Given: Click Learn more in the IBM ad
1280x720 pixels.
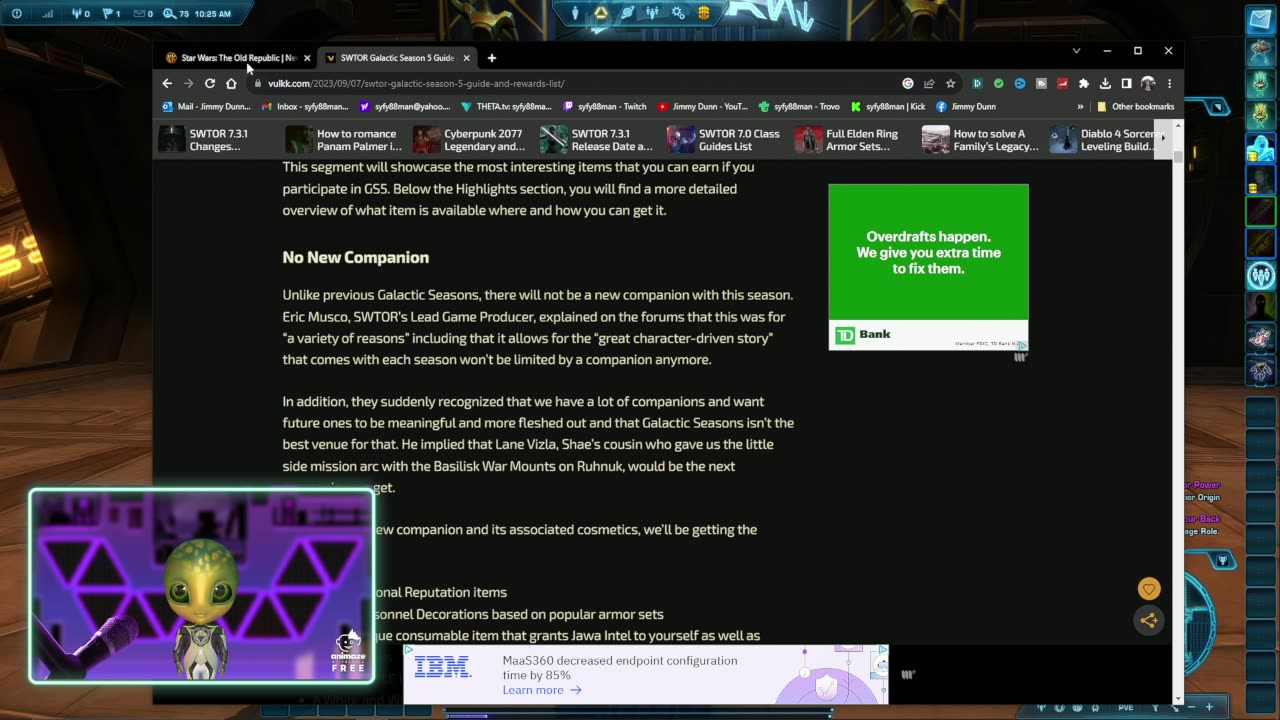Looking at the screenshot, I should point(542,690).
